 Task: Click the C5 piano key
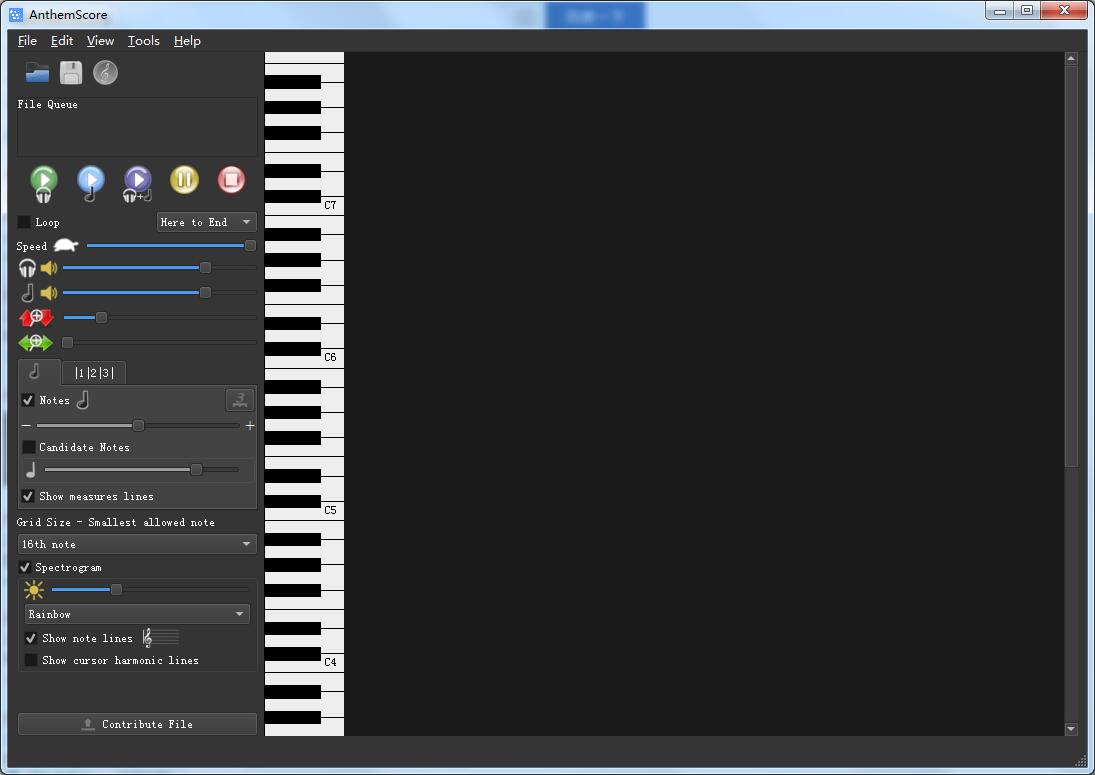pos(332,512)
